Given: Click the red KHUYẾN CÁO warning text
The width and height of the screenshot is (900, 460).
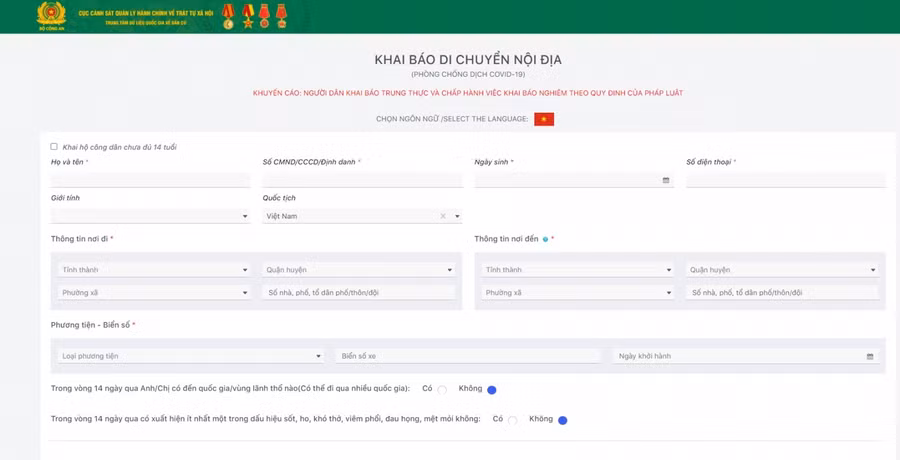Looking at the screenshot, I should click(468, 93).
